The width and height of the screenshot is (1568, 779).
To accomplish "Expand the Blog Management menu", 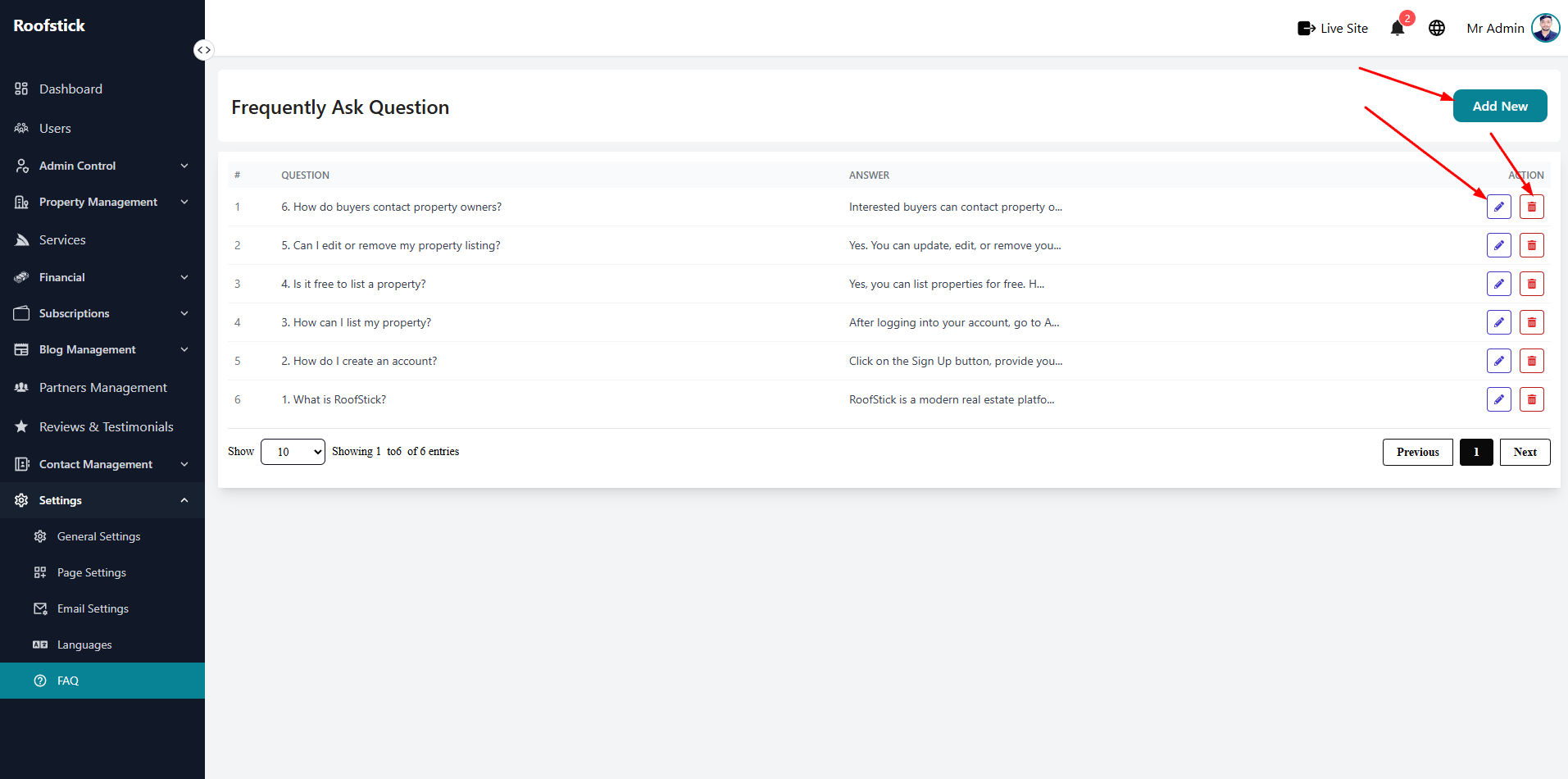I will coord(102,349).
